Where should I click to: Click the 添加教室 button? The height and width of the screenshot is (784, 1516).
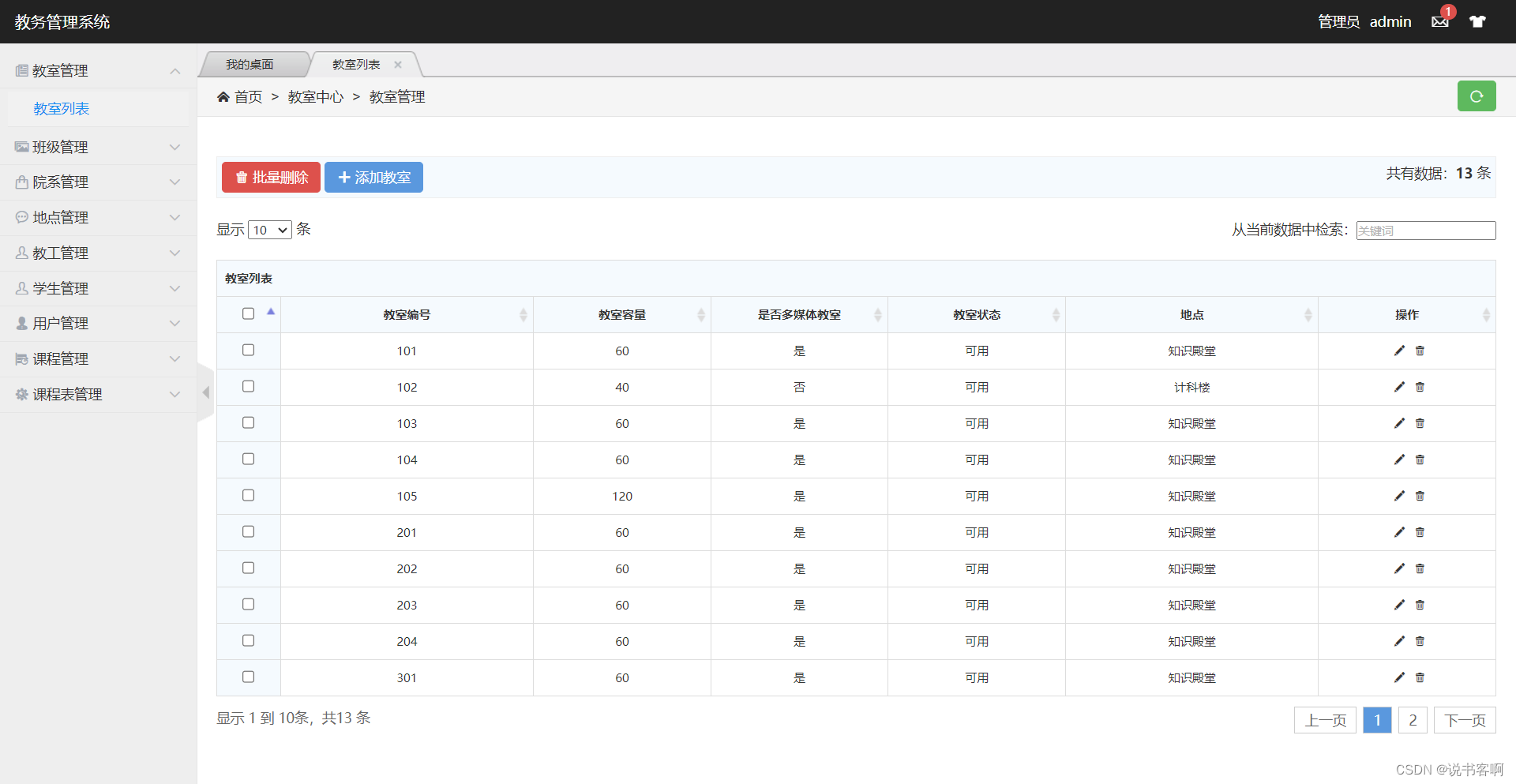tap(373, 178)
